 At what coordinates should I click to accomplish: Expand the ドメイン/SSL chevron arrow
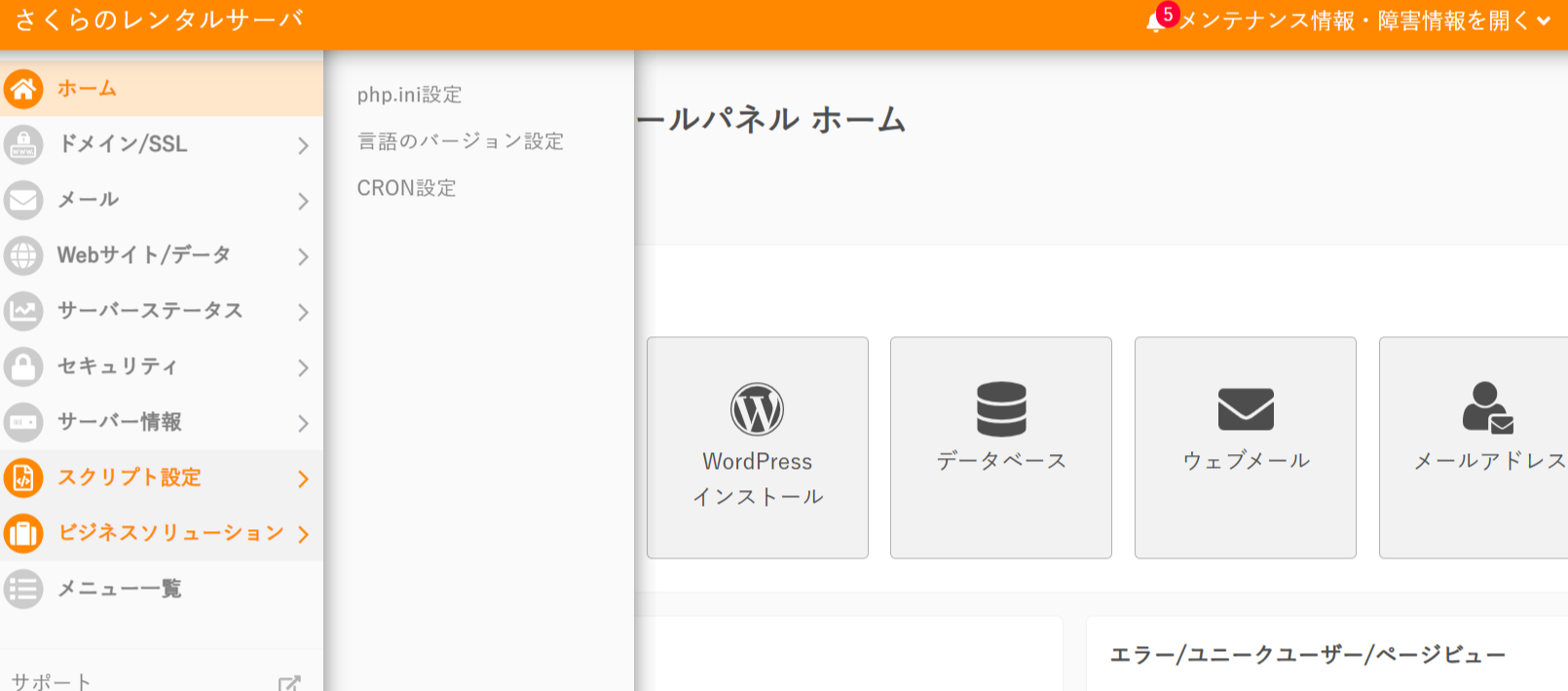click(303, 145)
